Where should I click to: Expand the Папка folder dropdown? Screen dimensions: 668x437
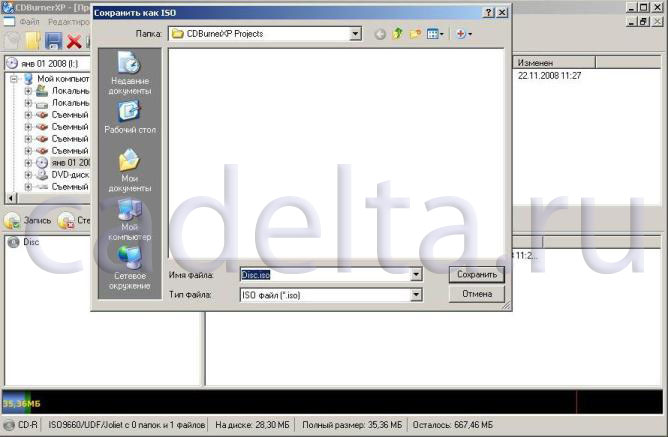tap(355, 34)
